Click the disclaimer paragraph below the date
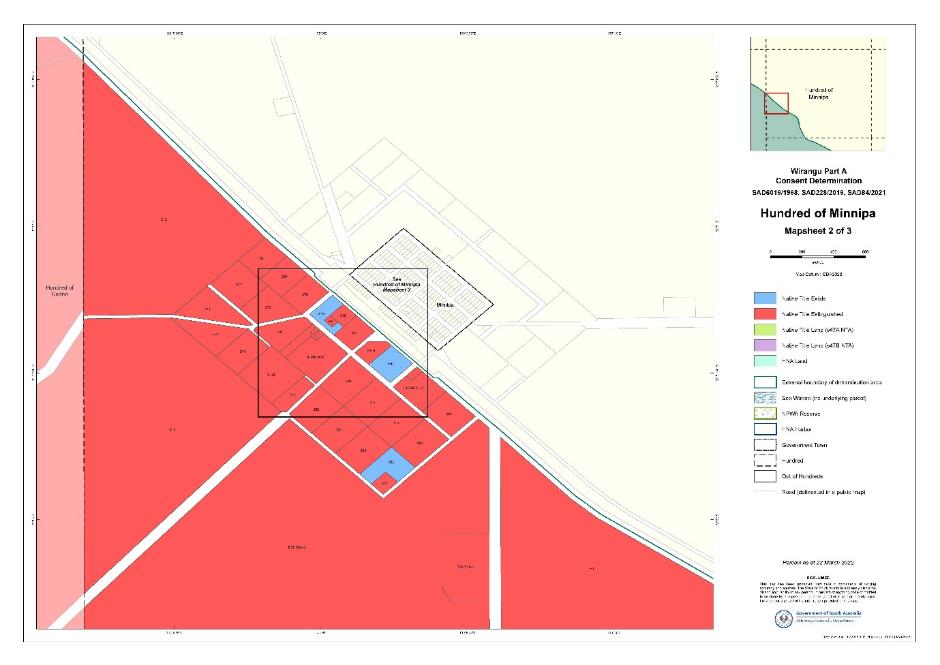This screenshot has width=940, height=665. tap(818, 591)
